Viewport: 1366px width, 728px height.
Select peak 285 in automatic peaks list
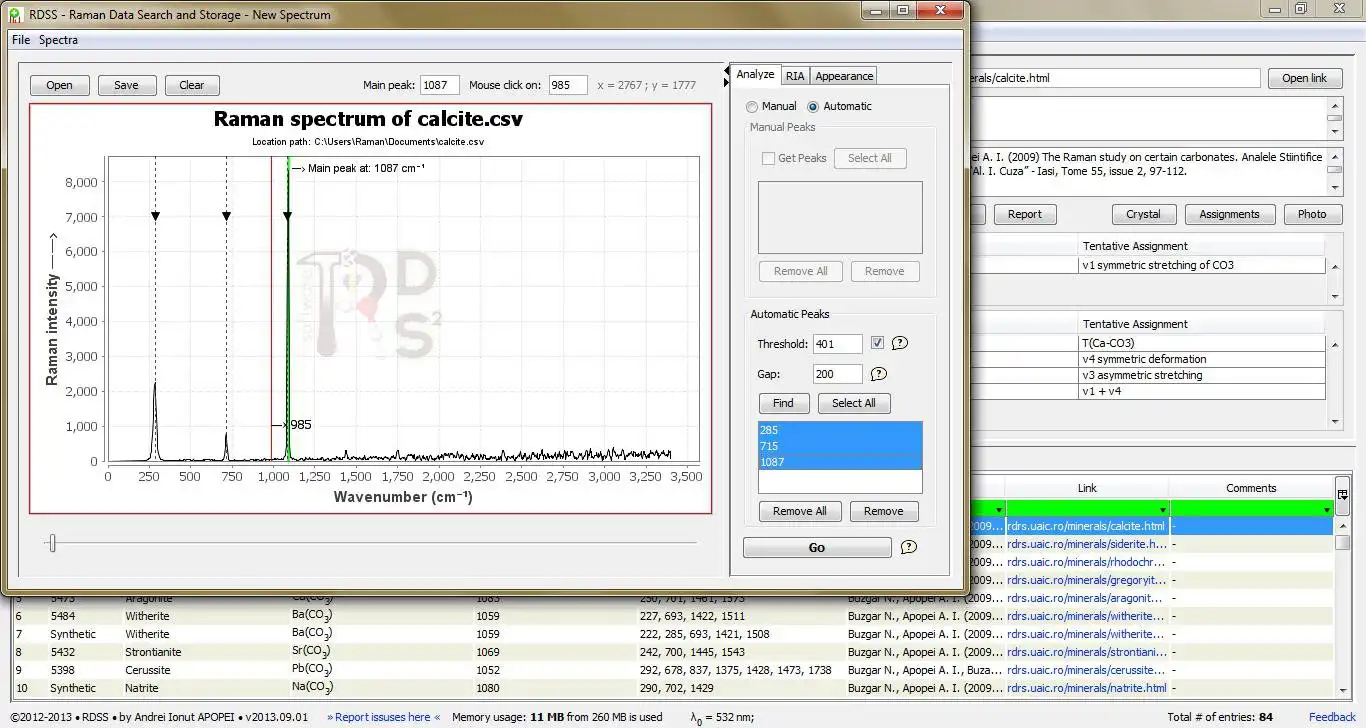click(840, 430)
